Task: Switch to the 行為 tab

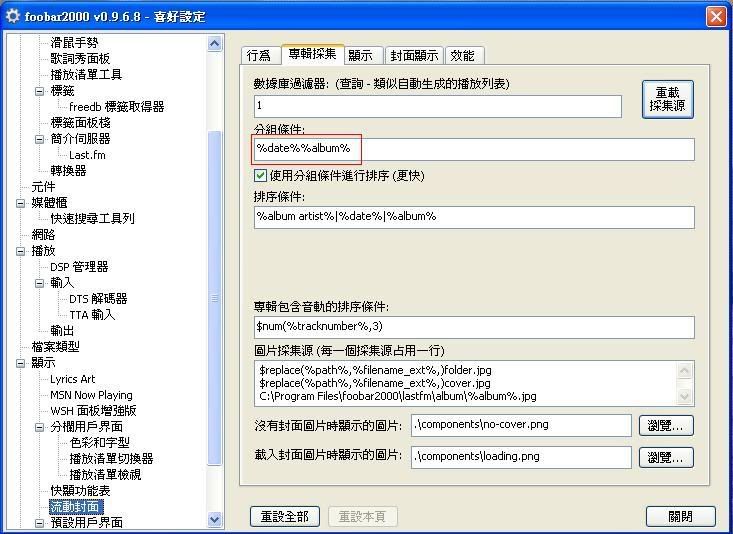Action: 259,55
